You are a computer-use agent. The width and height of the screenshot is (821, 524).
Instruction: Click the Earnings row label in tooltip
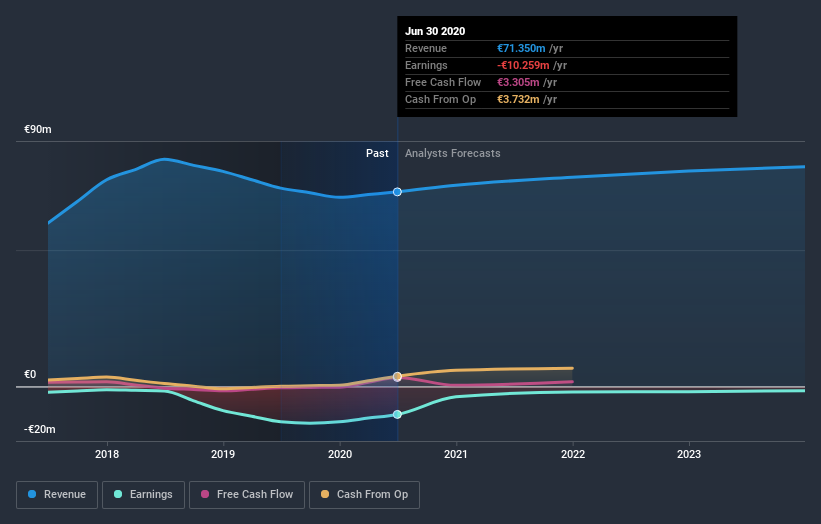point(426,65)
